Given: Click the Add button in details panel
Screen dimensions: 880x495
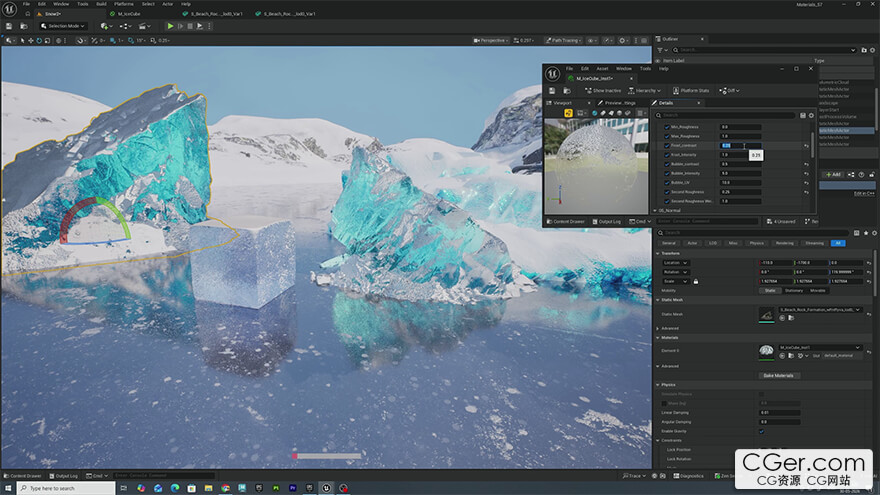Looking at the screenshot, I should (833, 175).
